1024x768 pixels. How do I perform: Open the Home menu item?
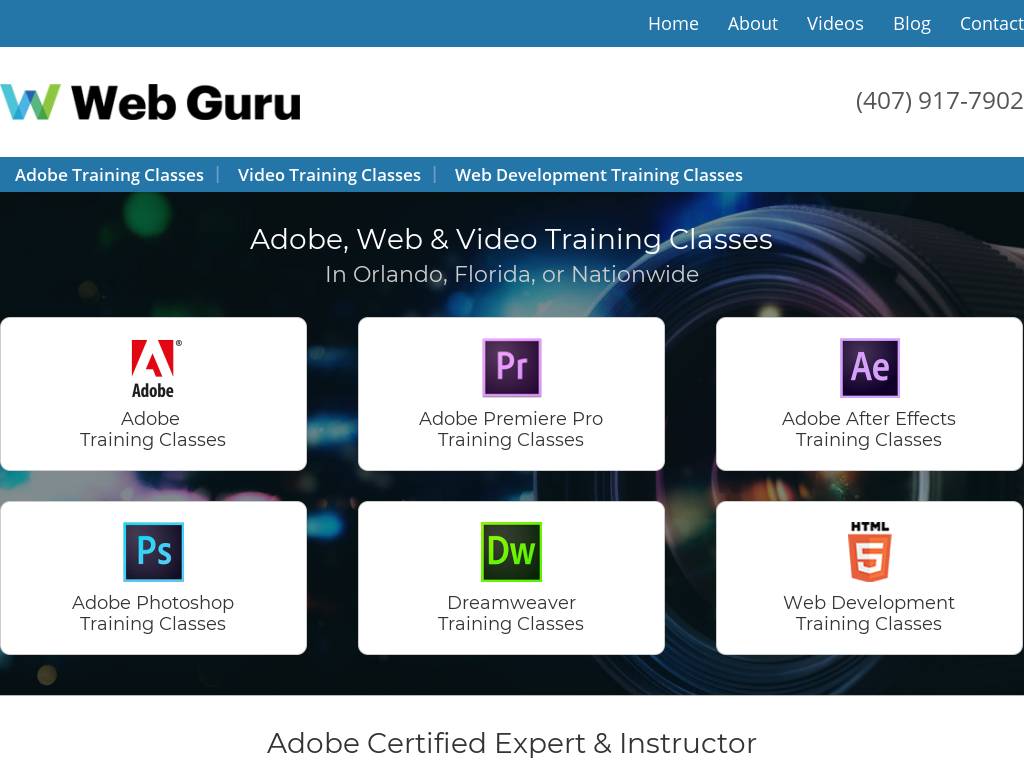[673, 23]
